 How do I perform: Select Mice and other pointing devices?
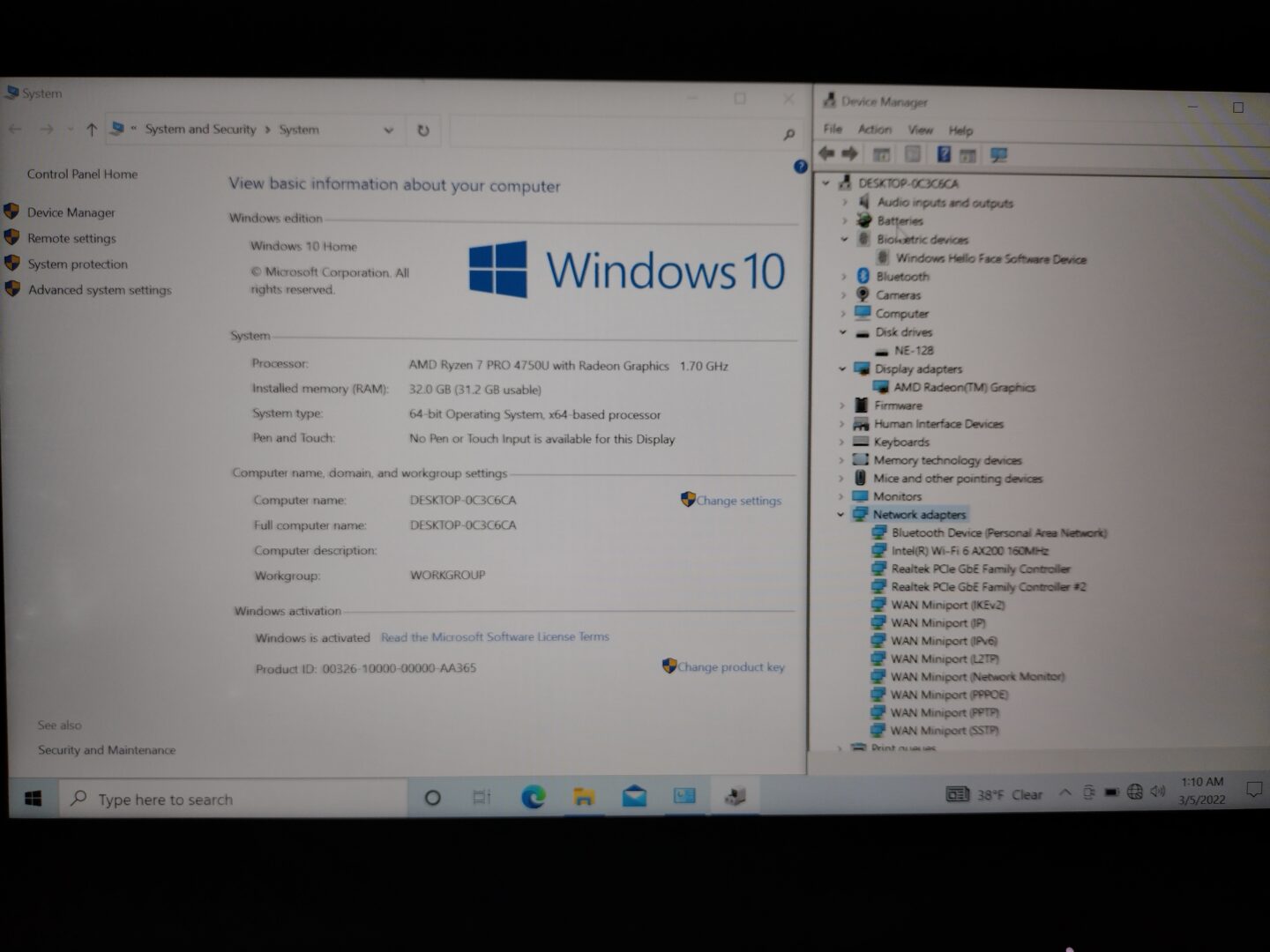(x=958, y=478)
